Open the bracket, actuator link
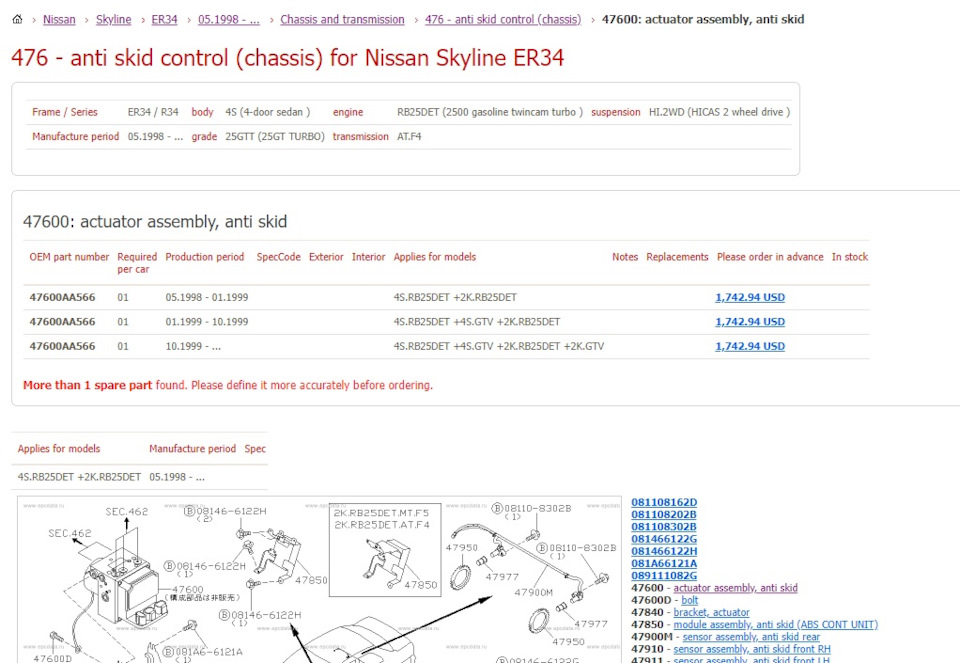Screen dimensions: 960x663 coord(711,613)
